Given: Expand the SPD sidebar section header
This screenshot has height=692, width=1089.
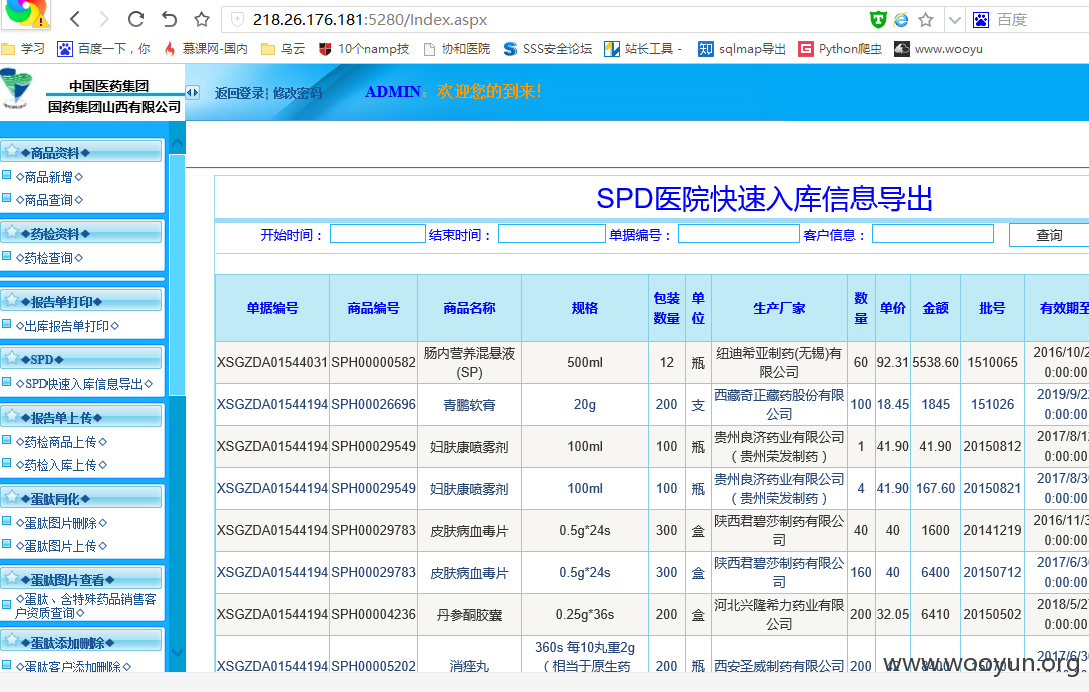Looking at the screenshot, I should click(81, 359).
